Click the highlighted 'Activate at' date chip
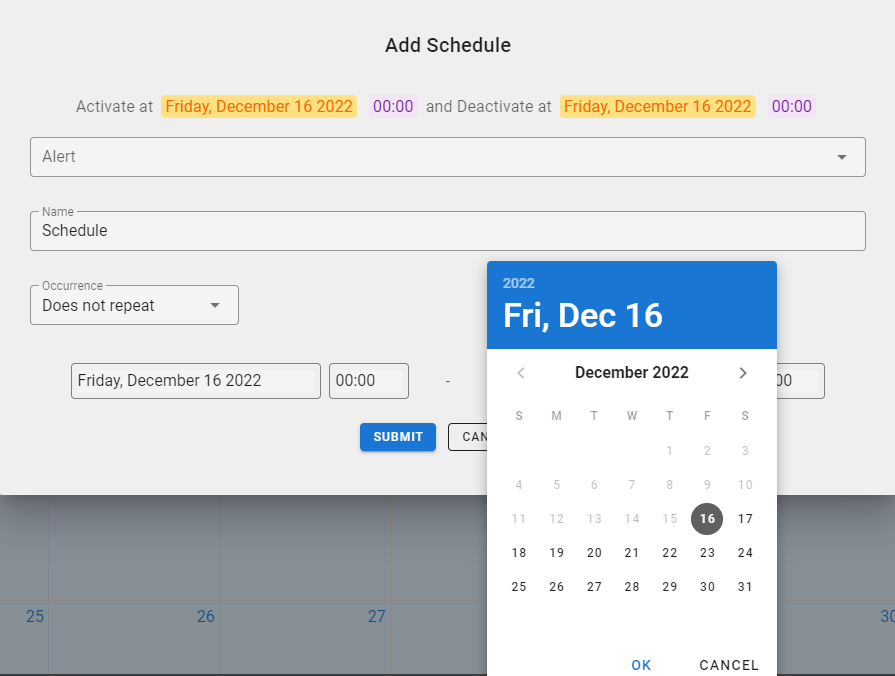The image size is (895, 676). pos(259,106)
